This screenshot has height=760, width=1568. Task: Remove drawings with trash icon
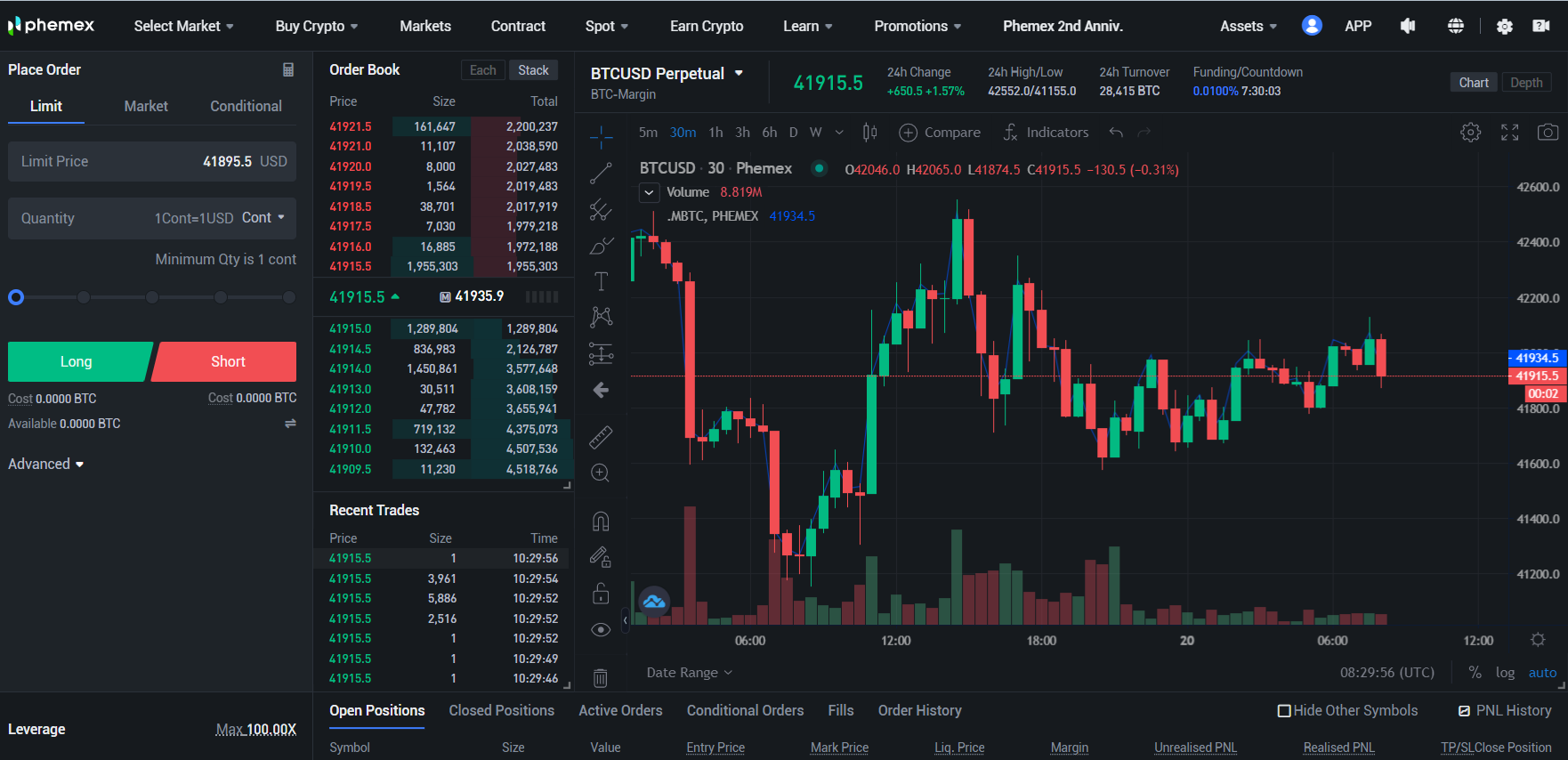(601, 678)
